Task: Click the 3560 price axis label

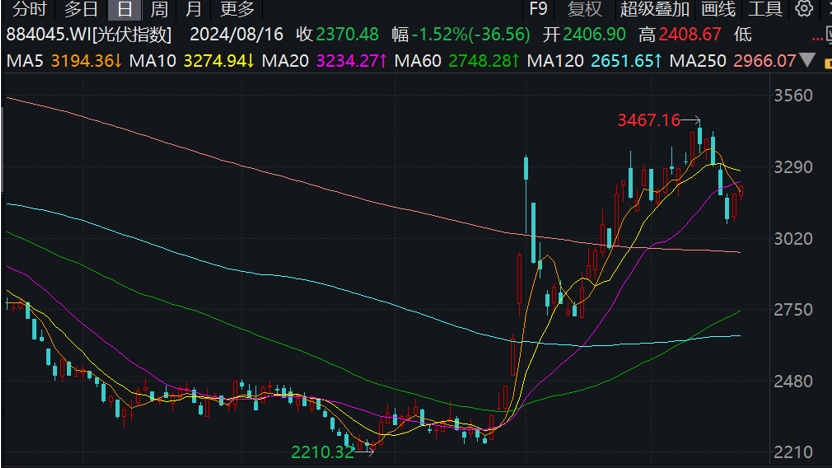Action: tap(793, 96)
